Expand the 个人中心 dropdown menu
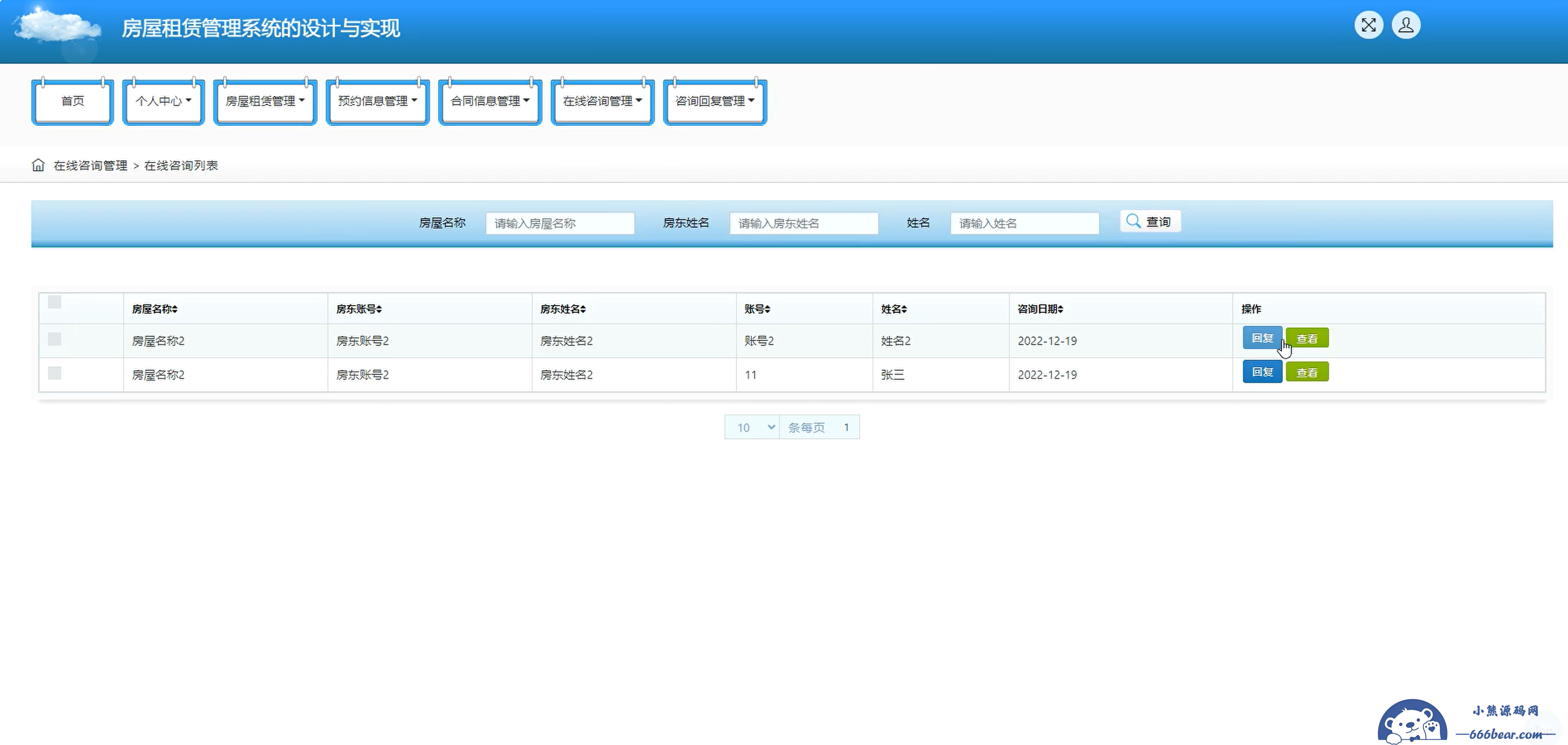1568x745 pixels. [x=163, y=101]
